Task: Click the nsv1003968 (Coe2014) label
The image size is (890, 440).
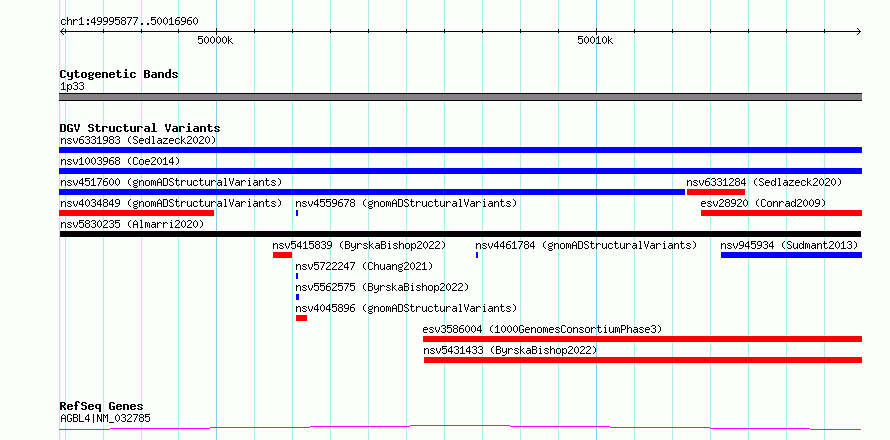Action: click(x=120, y=161)
